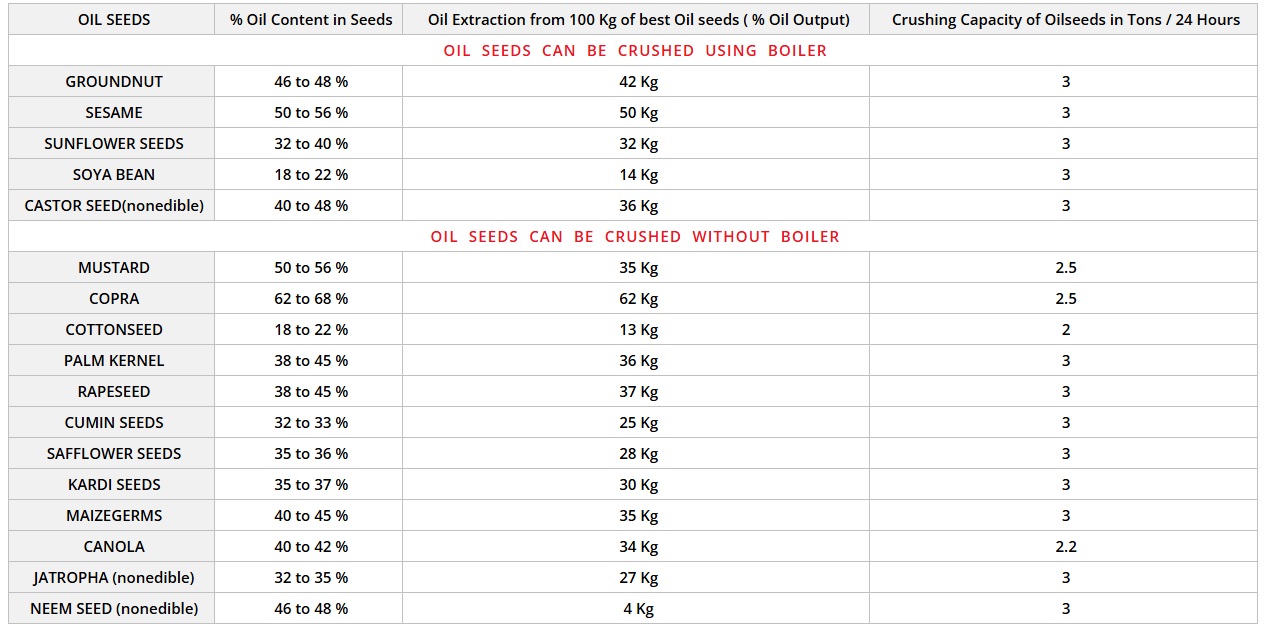Click the SUNFLOWER SEEDS row label
Image resolution: width=1271 pixels, height=643 pixels.
pos(114,143)
